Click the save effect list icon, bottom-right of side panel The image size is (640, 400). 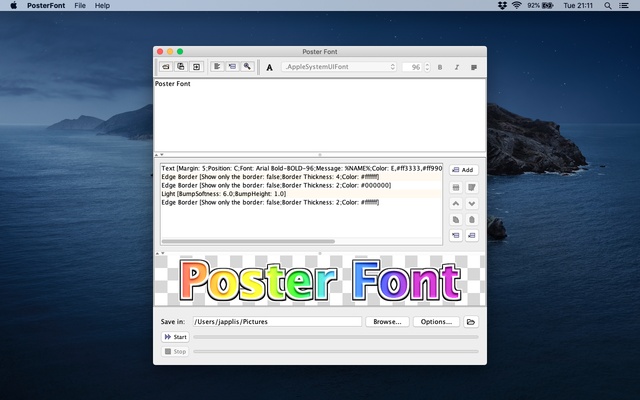tap(472, 236)
